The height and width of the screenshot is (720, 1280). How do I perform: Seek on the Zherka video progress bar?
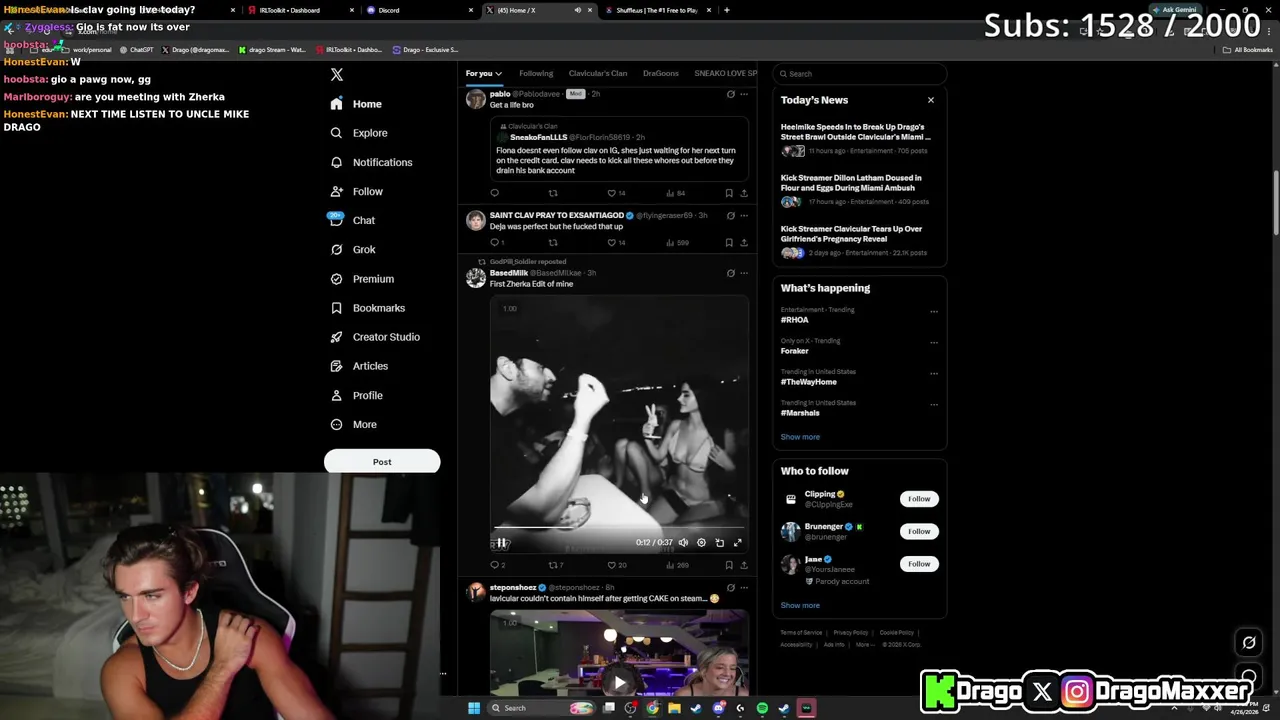[619, 527]
